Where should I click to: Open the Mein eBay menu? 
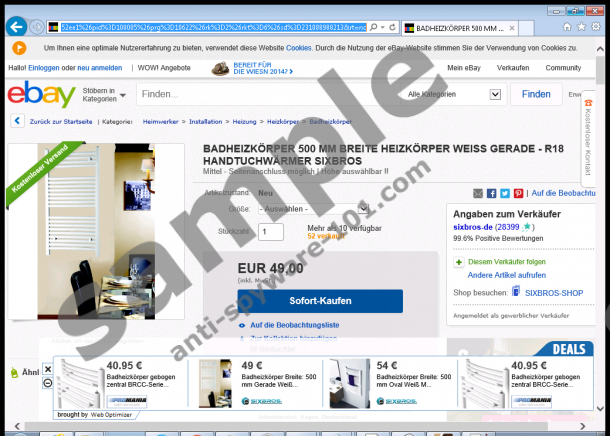pyautogui.click(x=464, y=68)
